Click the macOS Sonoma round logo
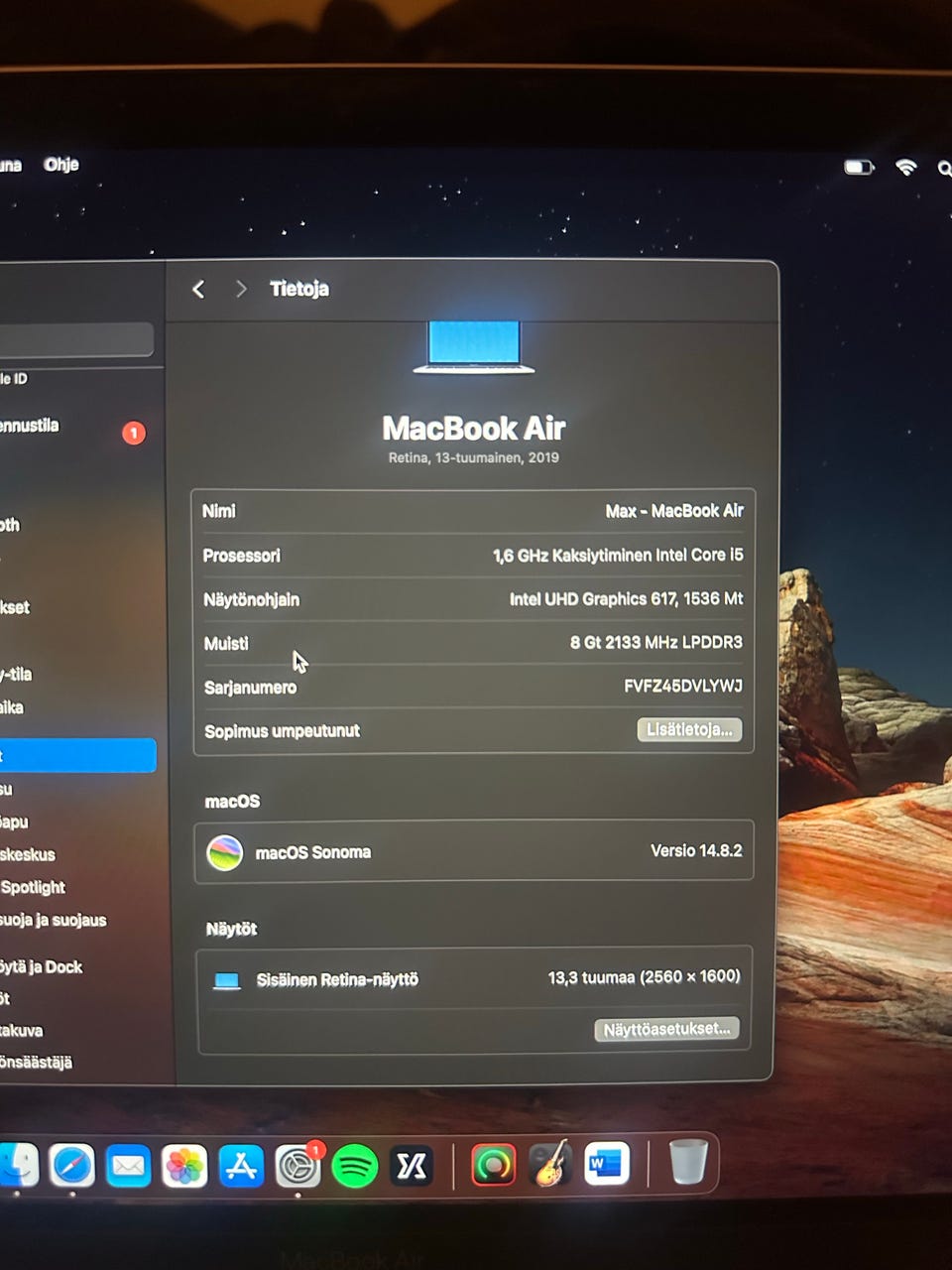This screenshot has height=1270, width=952. point(225,852)
